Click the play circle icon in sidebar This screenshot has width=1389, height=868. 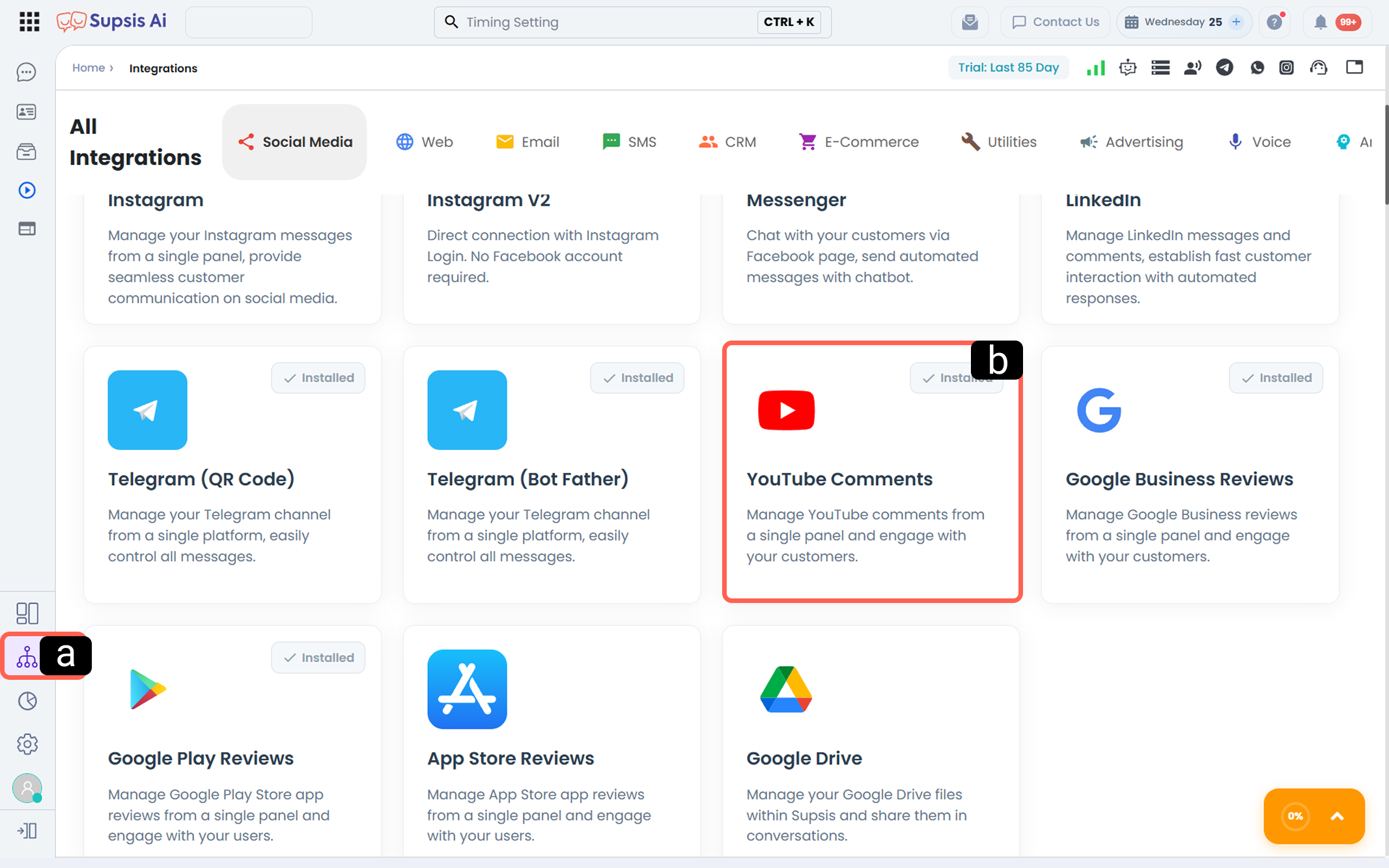[x=27, y=190]
